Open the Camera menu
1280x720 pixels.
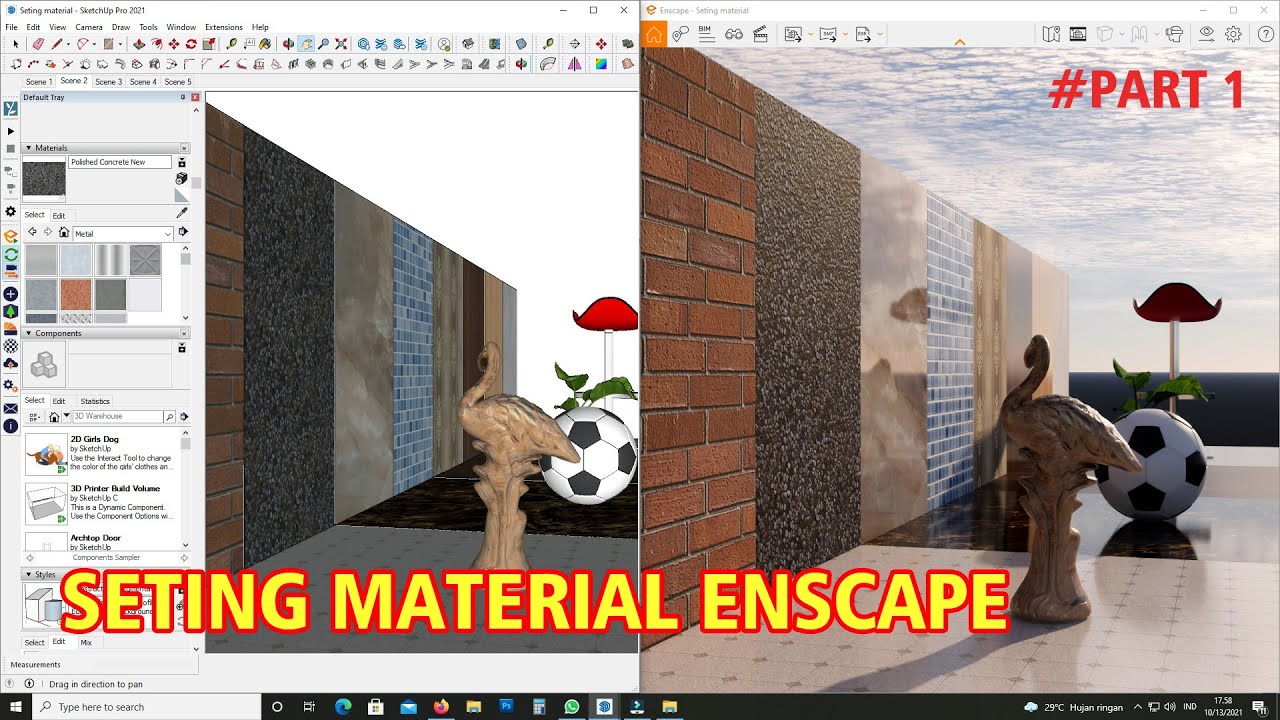pos(89,27)
